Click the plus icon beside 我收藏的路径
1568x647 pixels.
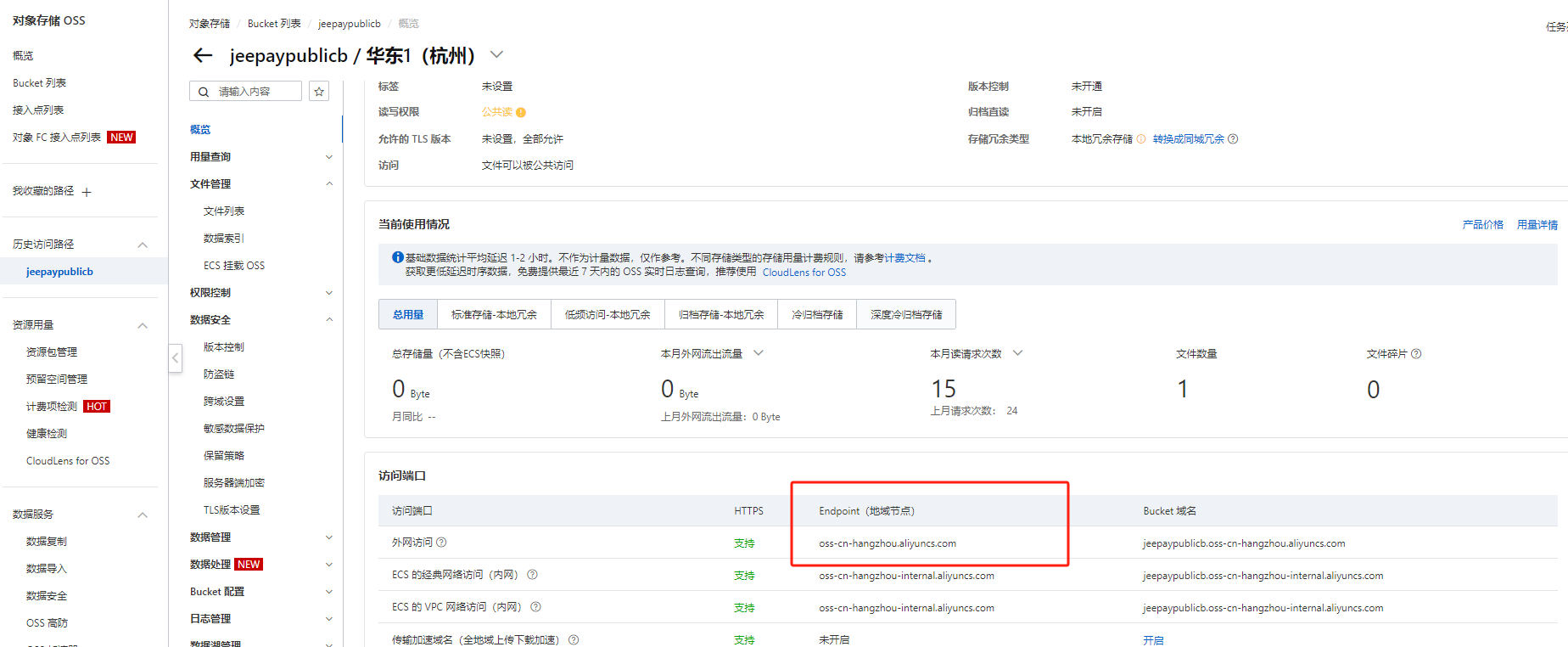click(x=87, y=193)
